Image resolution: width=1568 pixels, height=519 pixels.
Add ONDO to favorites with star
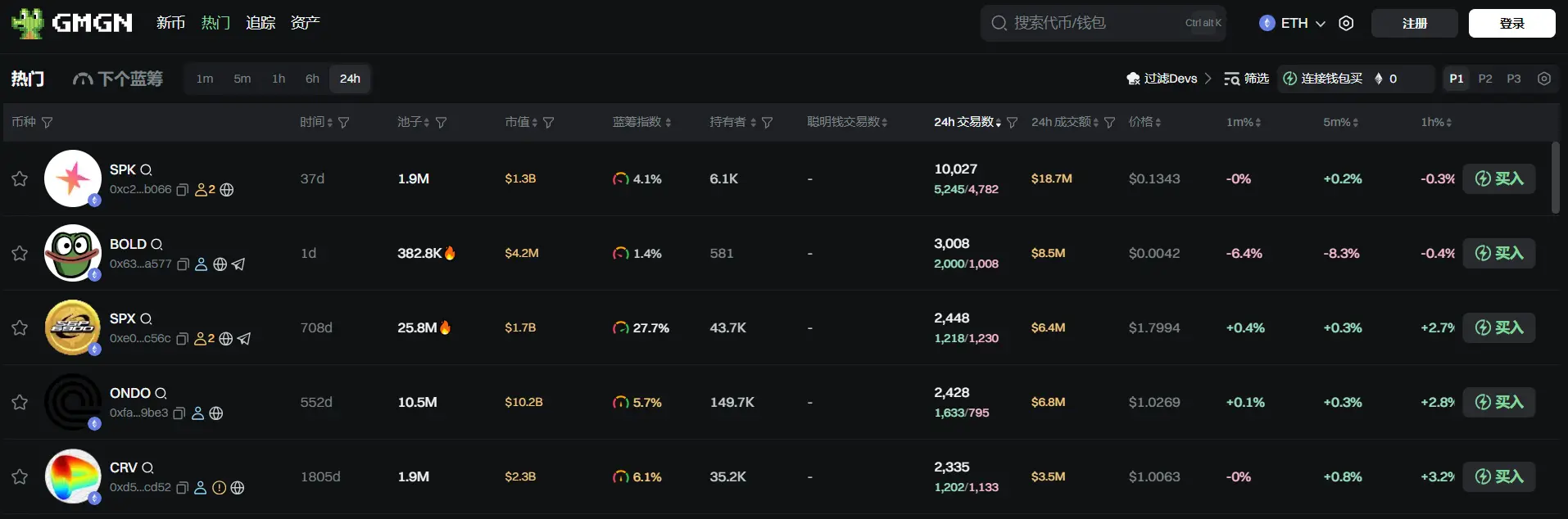click(20, 402)
